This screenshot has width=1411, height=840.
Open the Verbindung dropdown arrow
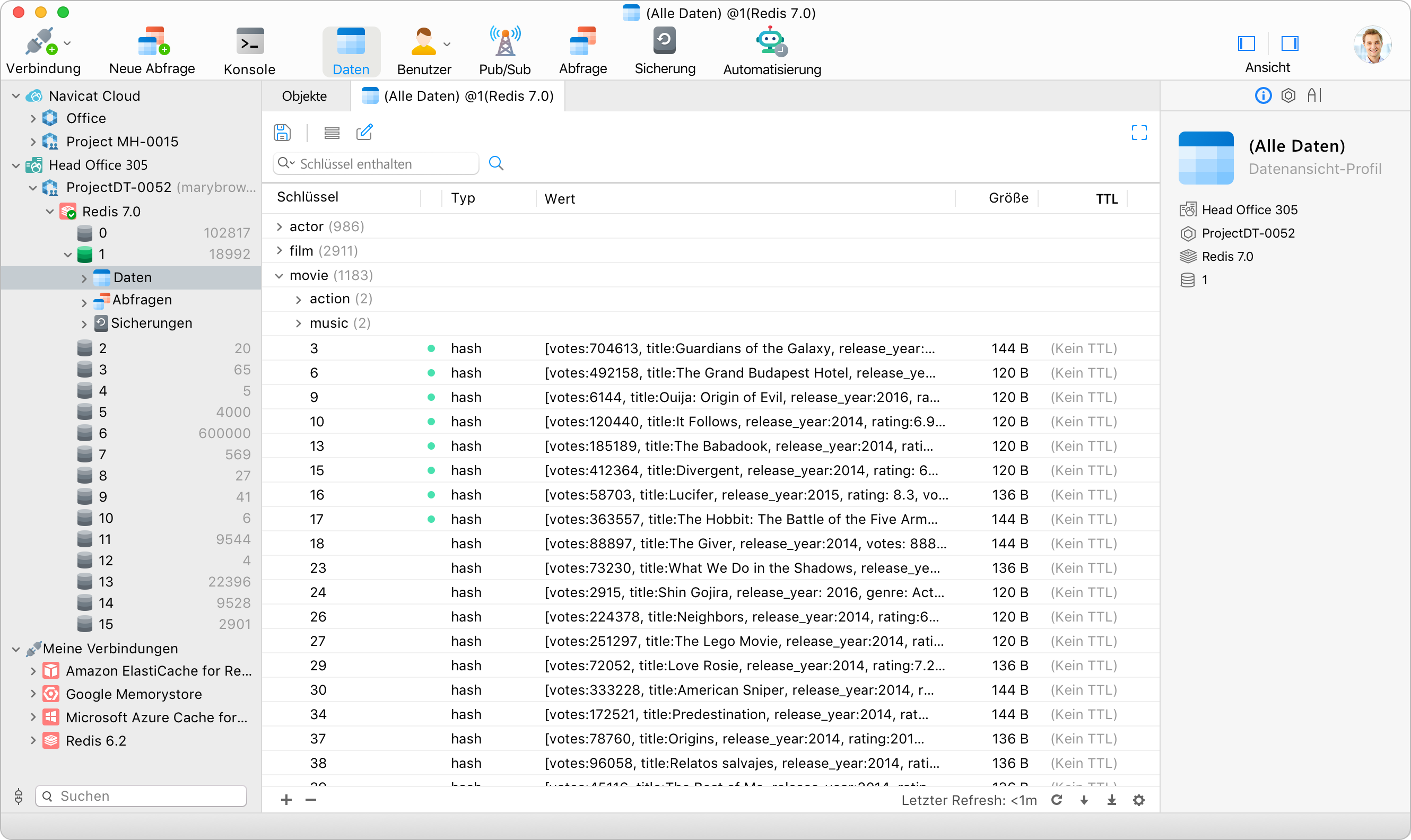(x=67, y=43)
